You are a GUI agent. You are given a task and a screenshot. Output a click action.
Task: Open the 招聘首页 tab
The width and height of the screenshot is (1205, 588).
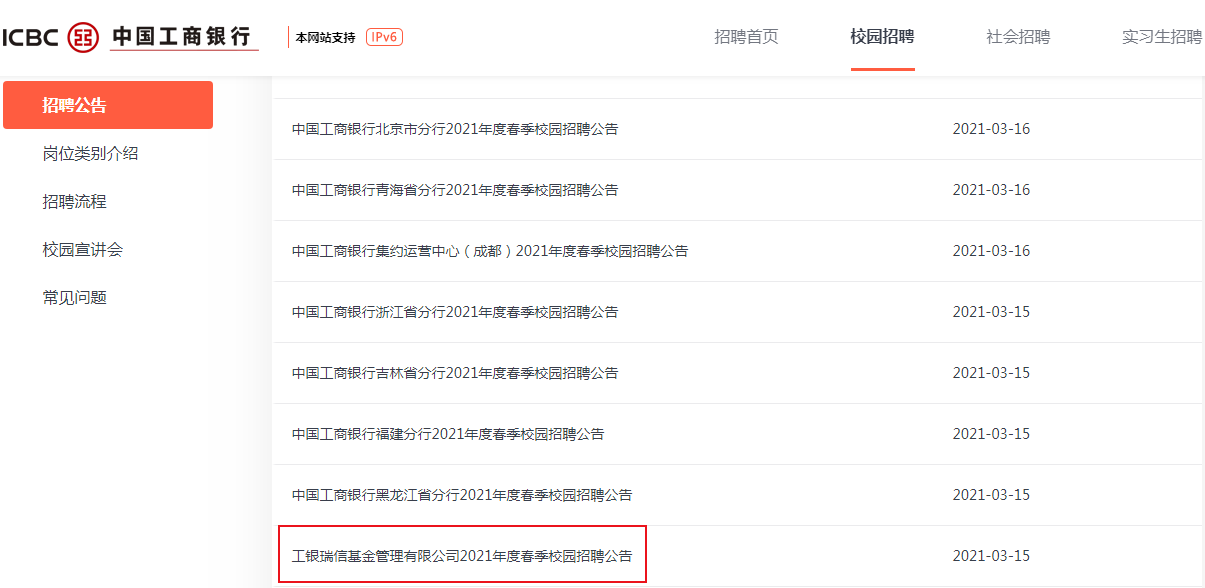tap(746, 37)
